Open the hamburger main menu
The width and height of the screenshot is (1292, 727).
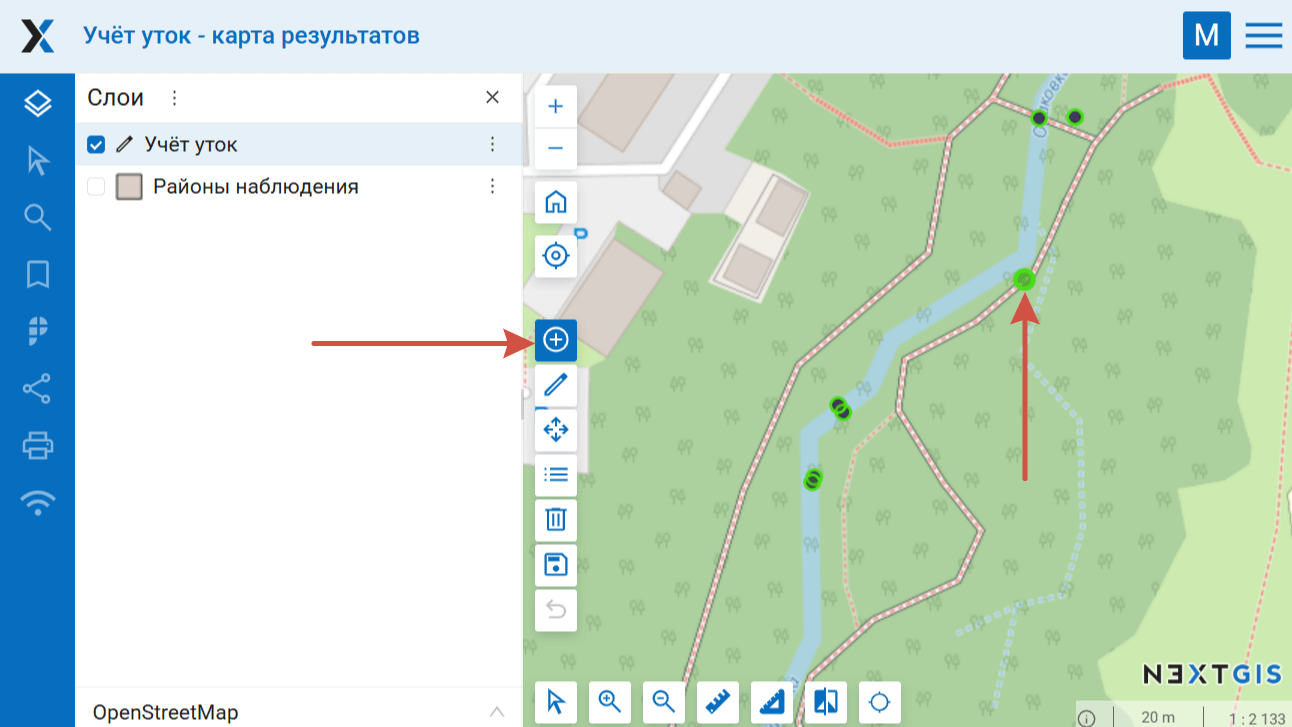click(1263, 36)
